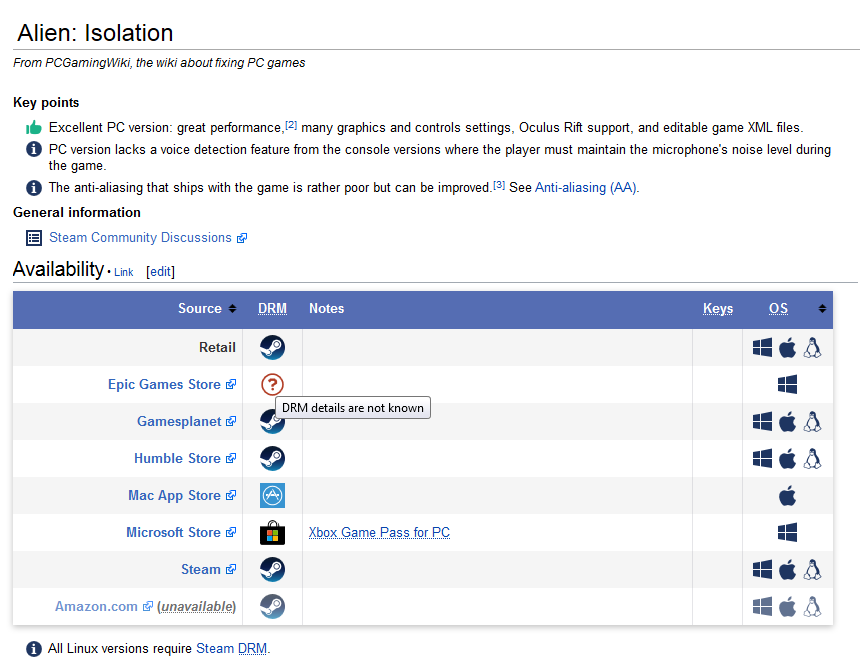Click the Apple icon in Steam row

pos(788,569)
